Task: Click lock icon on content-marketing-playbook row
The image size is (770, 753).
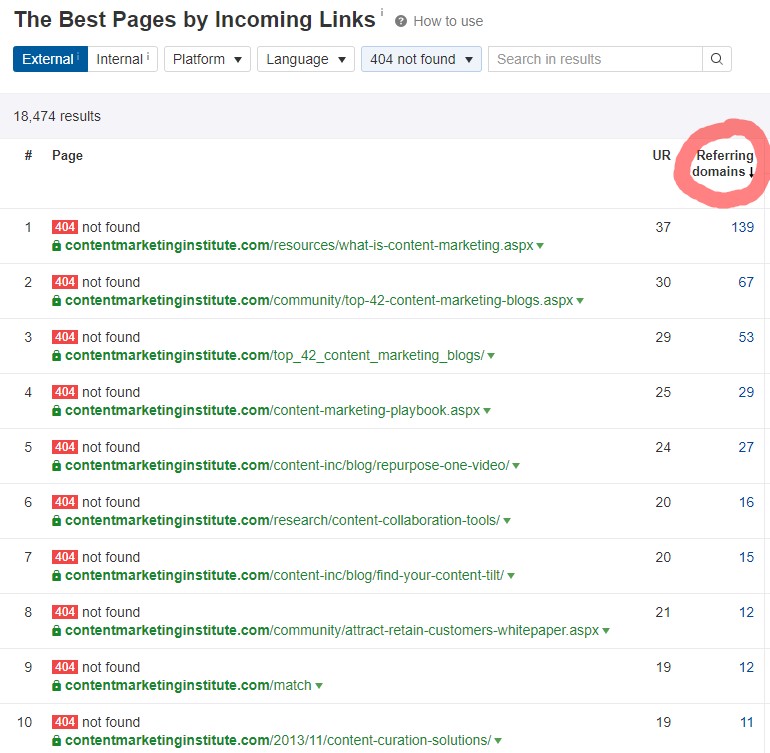Action: point(56,411)
